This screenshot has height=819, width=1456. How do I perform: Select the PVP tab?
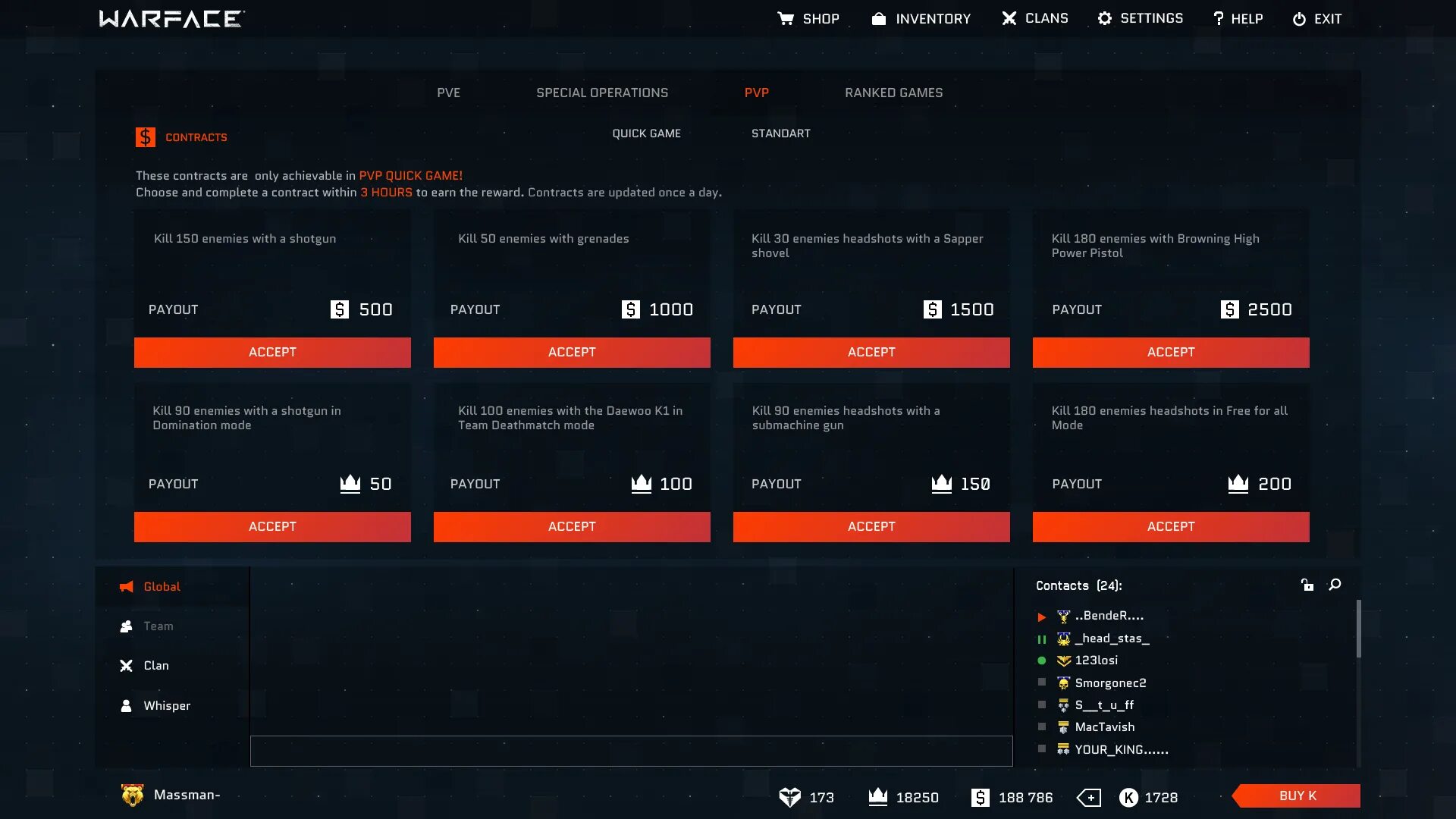(x=756, y=93)
